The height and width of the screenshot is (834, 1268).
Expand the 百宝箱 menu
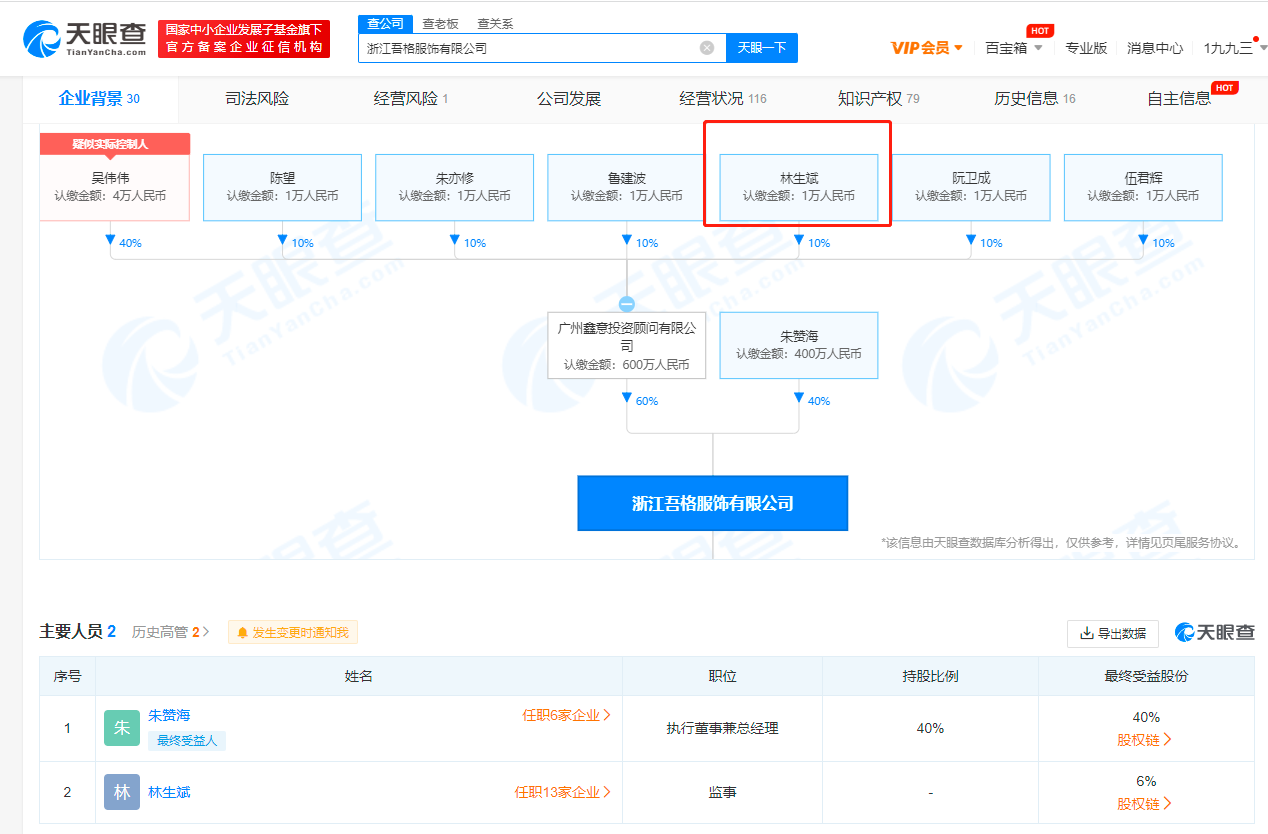click(x=1014, y=47)
